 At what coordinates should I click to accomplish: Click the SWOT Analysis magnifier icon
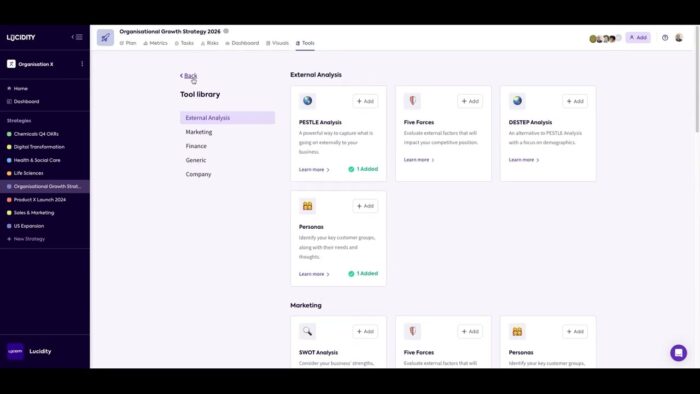click(x=307, y=331)
